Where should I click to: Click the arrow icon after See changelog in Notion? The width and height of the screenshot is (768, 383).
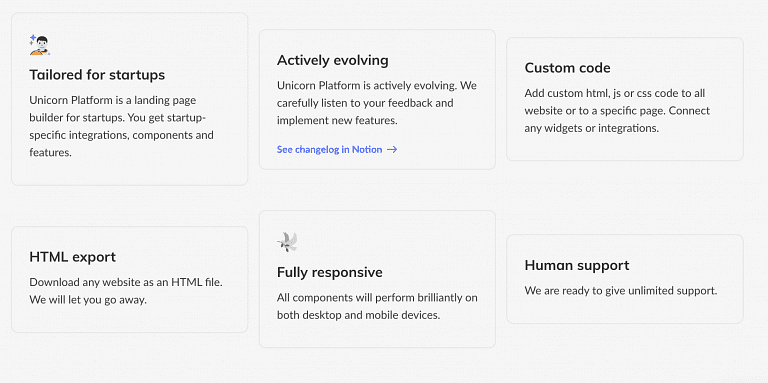392,149
